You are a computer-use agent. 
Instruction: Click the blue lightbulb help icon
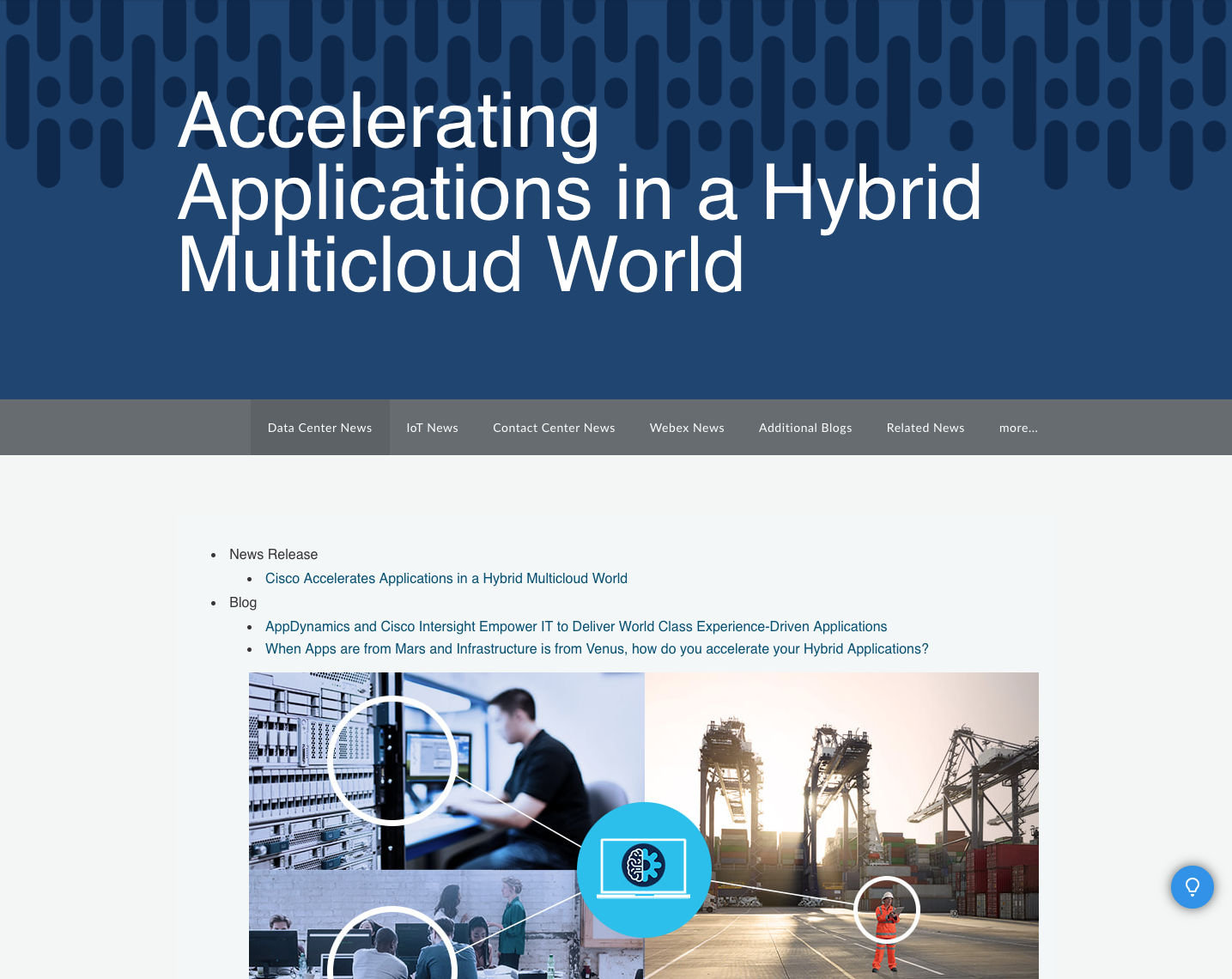(x=1192, y=886)
